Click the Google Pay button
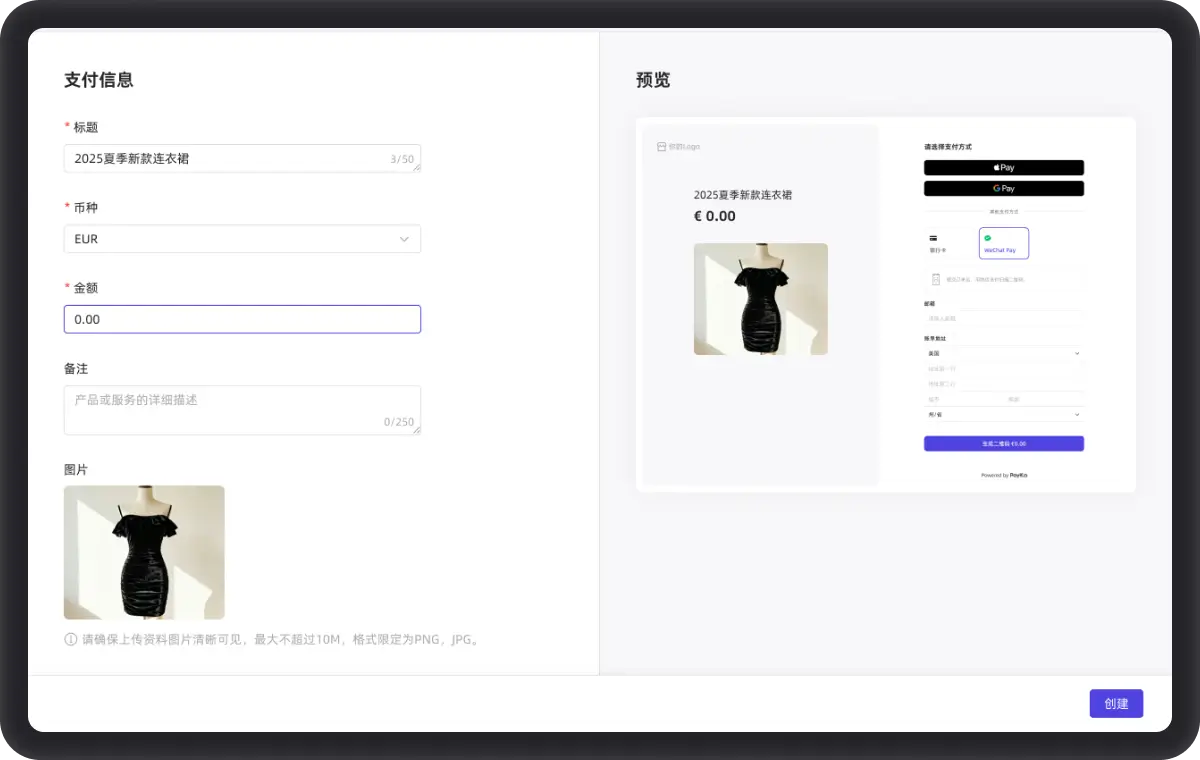Image resolution: width=1200 pixels, height=760 pixels. click(1003, 188)
